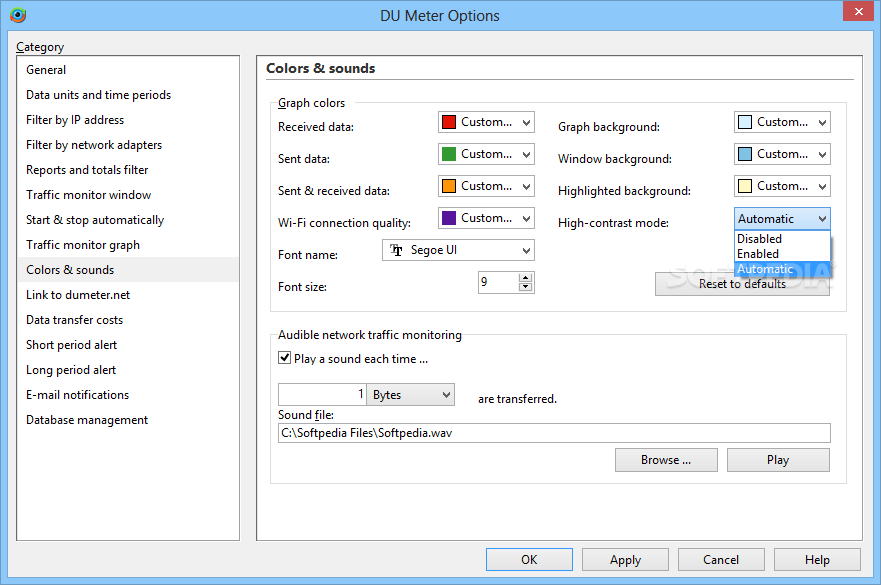The height and width of the screenshot is (585, 881).
Task: Click Play to preview the sound file
Action: coord(778,460)
